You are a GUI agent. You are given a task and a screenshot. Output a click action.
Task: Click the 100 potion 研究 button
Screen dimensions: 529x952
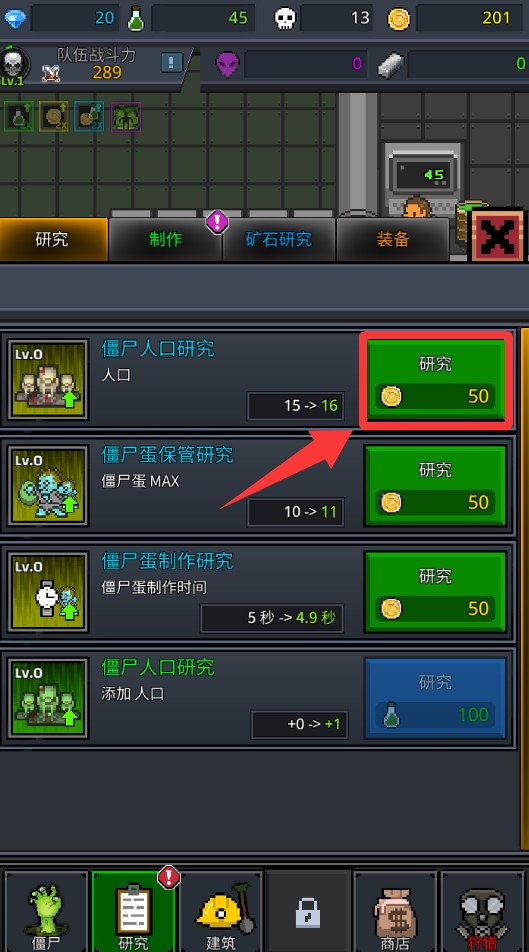[x=435, y=698]
